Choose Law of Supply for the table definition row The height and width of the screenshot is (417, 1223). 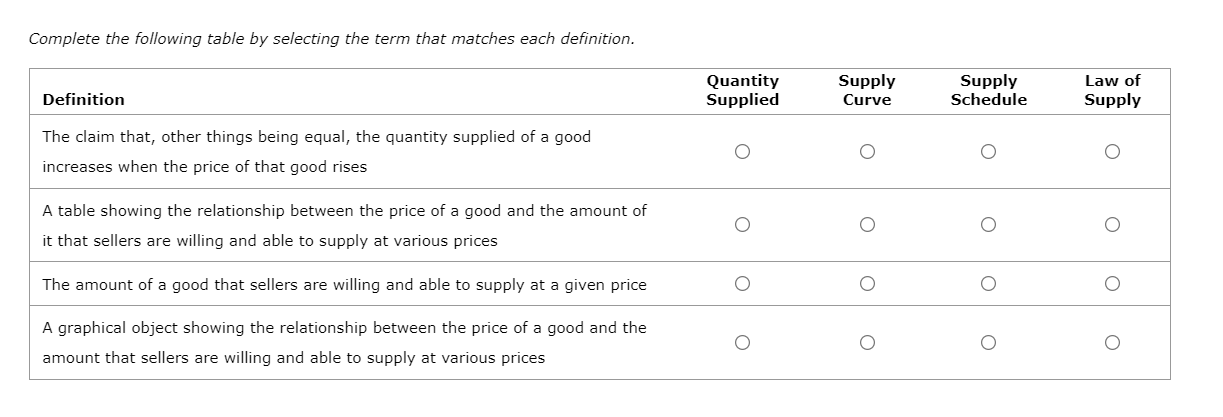(x=1112, y=225)
